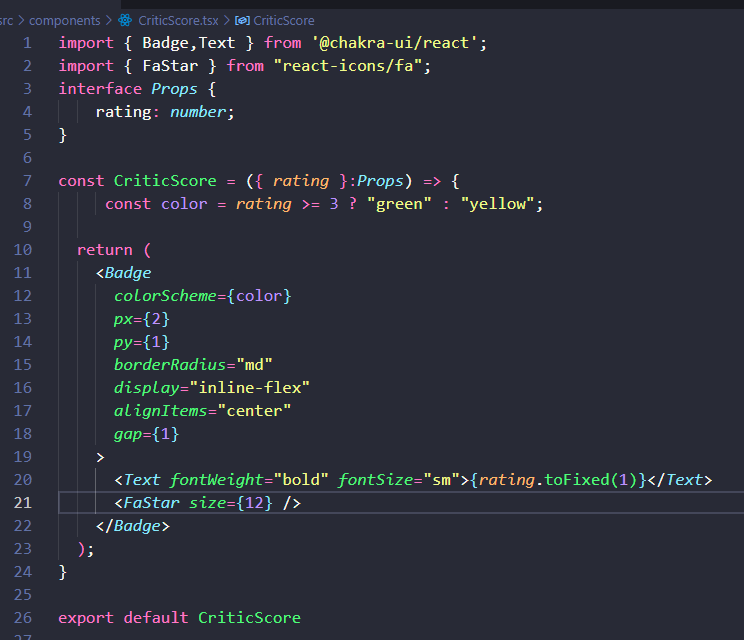Click the "yellow" string literal
This screenshot has height=640, width=744.
[x=498, y=204]
